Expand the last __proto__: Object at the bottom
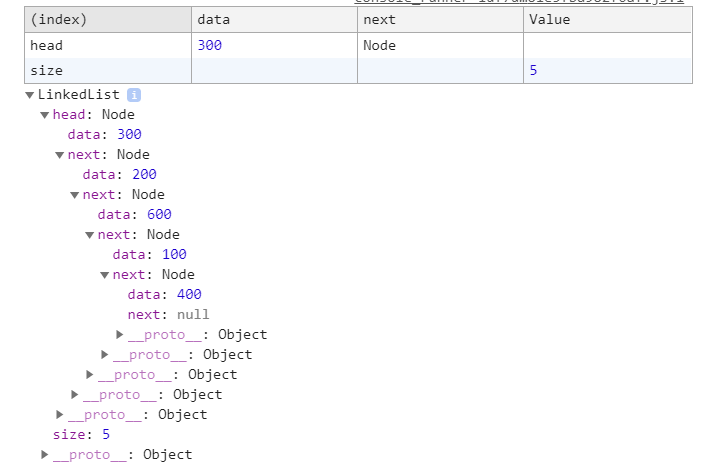The height and width of the screenshot is (464, 715). tap(45, 454)
